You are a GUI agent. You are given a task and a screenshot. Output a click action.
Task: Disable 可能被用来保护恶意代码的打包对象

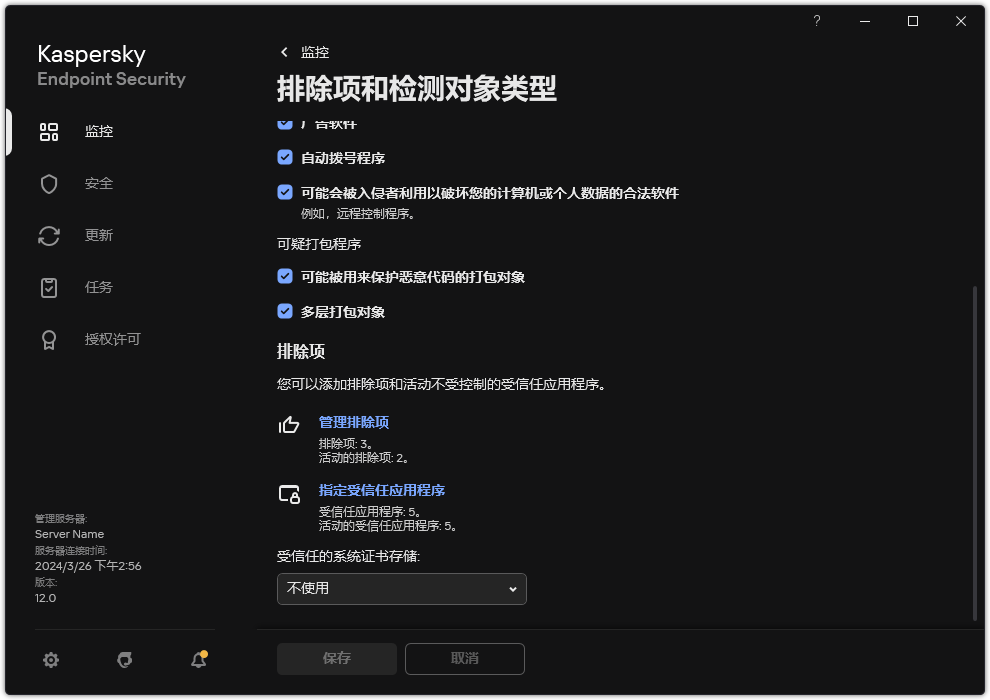click(x=284, y=277)
